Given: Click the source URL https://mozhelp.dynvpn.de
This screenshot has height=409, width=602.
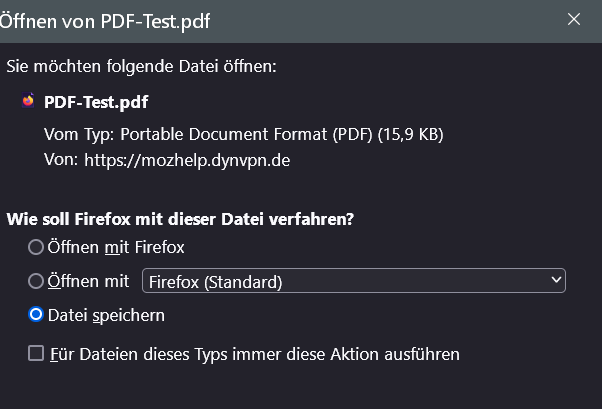Looking at the screenshot, I should pos(187,159).
